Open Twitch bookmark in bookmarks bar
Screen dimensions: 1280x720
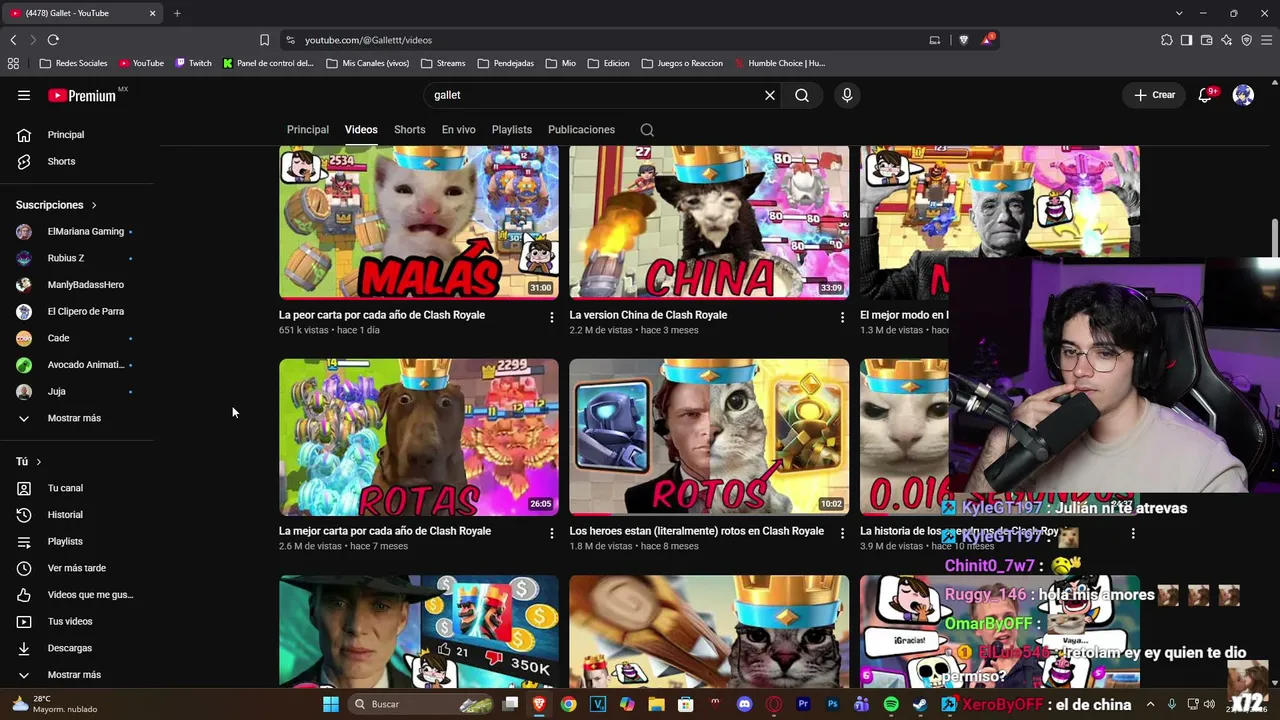[194, 63]
